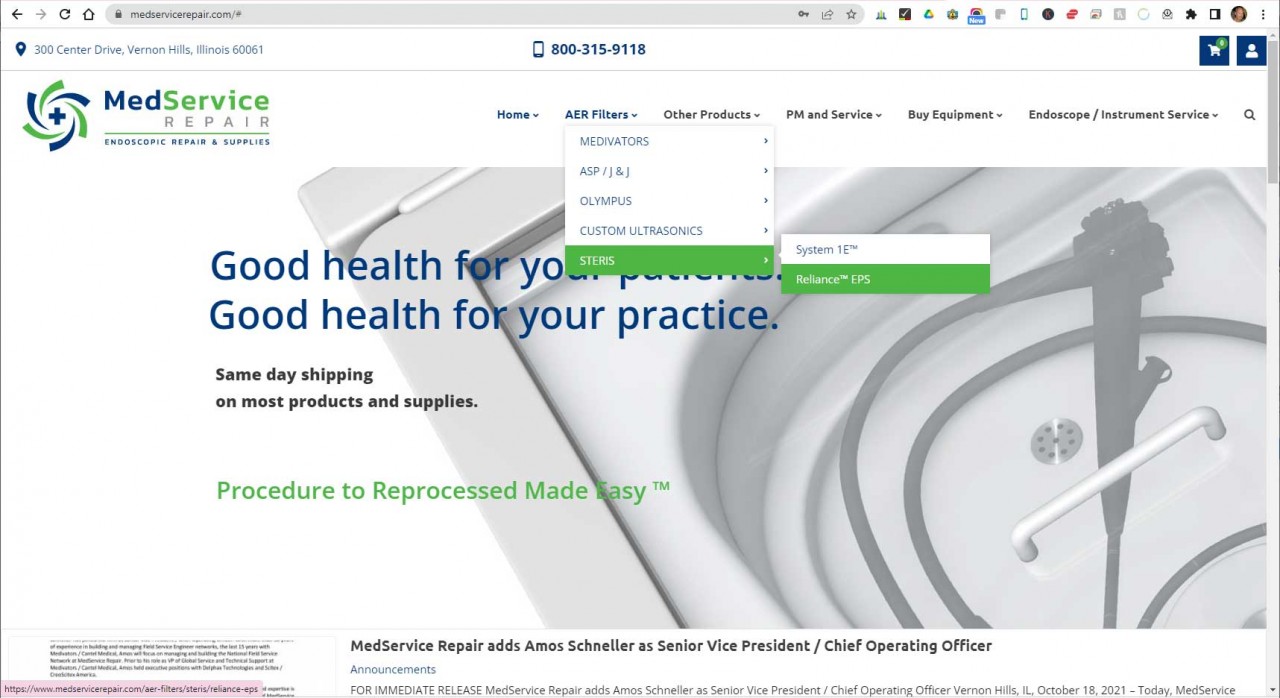Click the phone icon beside 800-315-9118
Screen dimensions: 1280x698
click(538, 49)
